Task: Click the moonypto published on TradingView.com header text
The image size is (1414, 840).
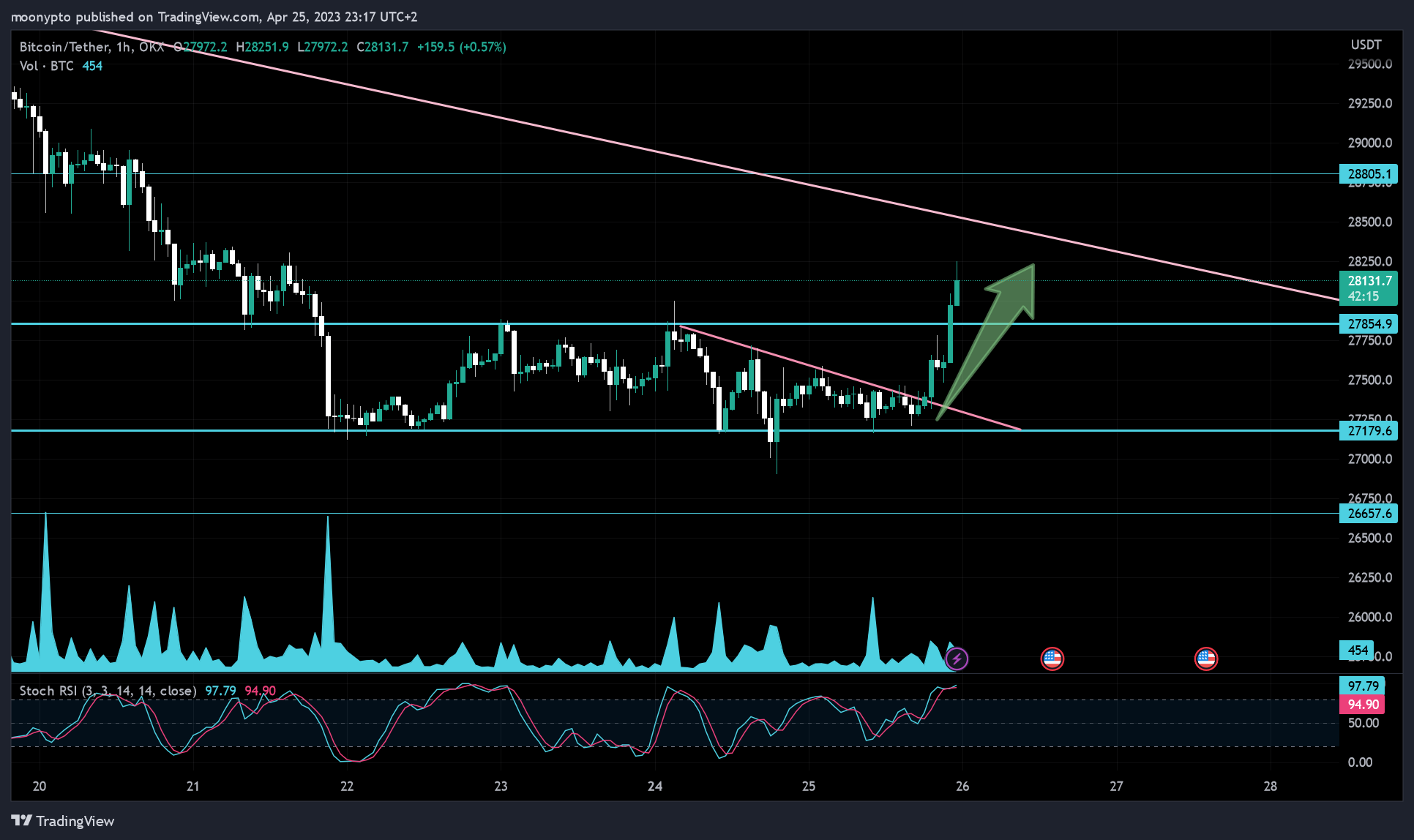Action: (213, 17)
